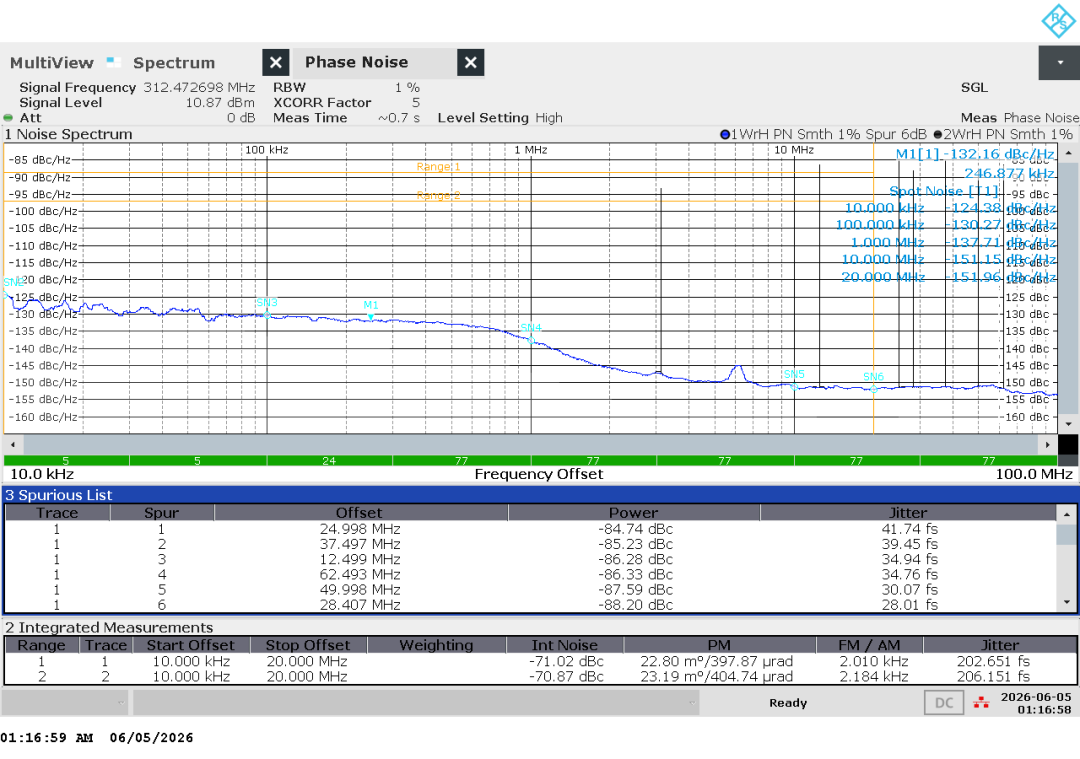Click the red network status icon
This screenshot has height=759, width=1080.
click(981, 703)
